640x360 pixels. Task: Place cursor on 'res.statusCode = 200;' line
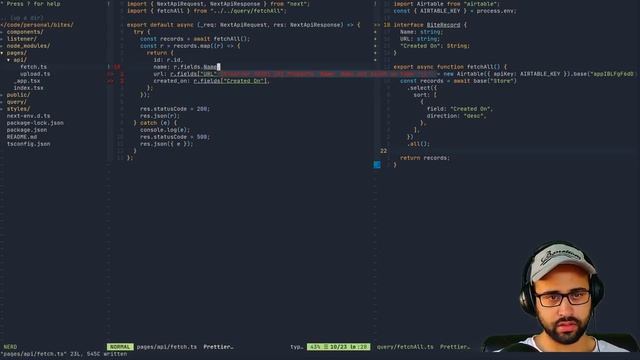tap(175, 109)
